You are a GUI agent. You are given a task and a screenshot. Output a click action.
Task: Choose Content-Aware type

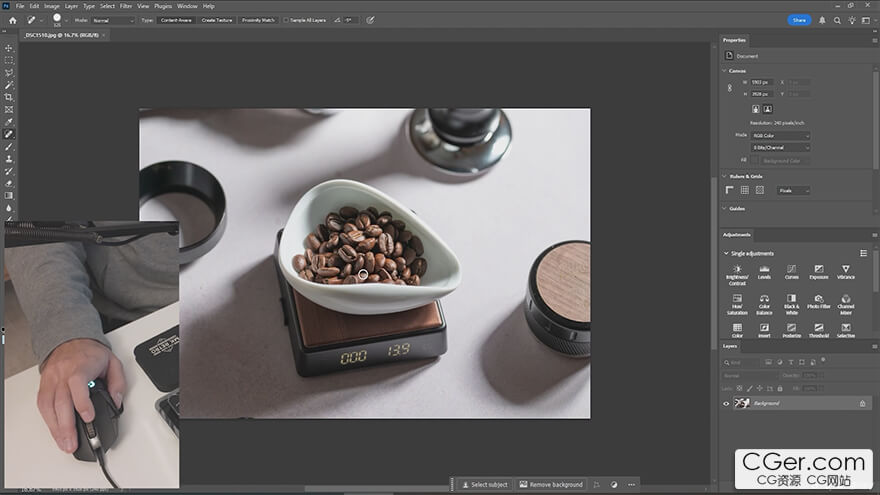pos(176,20)
